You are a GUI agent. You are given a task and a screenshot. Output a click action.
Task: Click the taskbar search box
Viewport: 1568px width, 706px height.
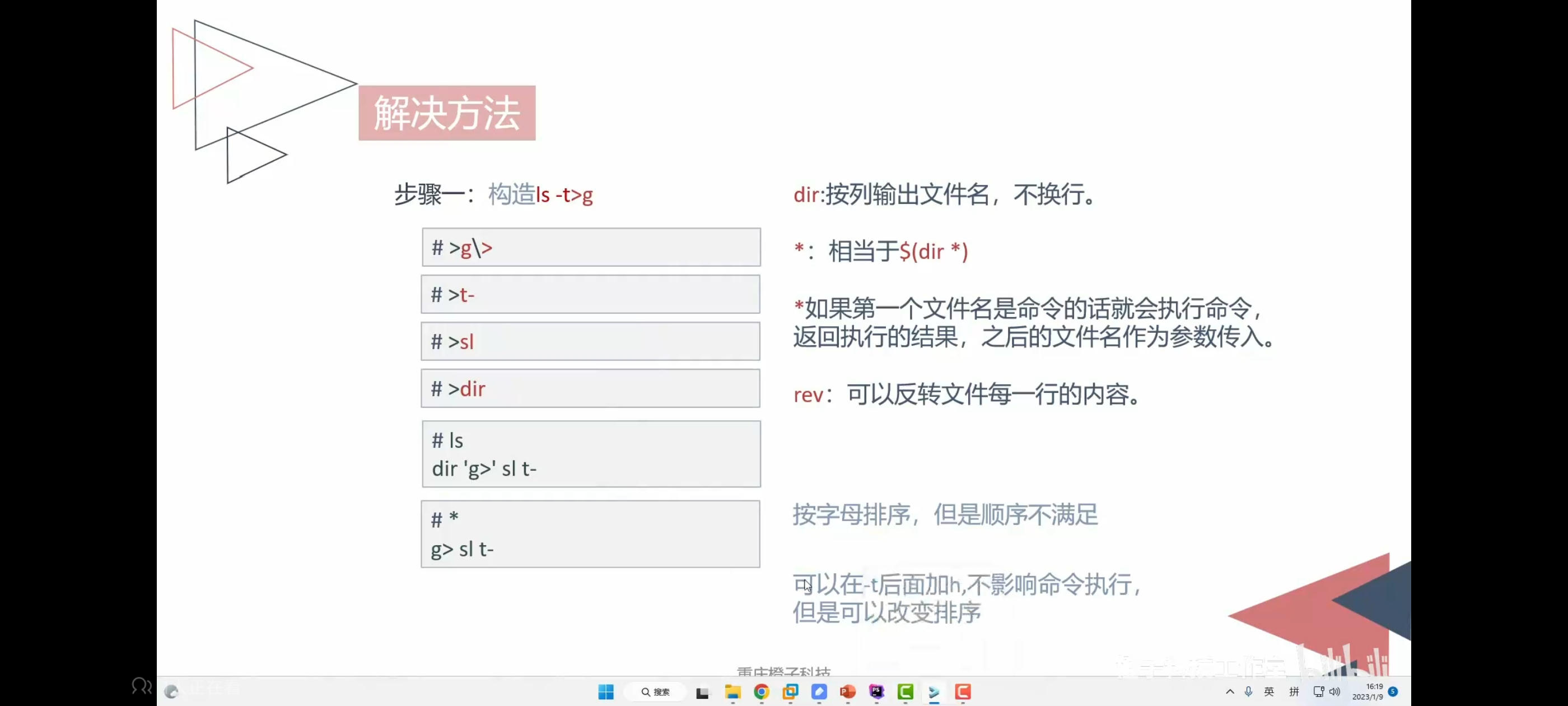pos(655,691)
